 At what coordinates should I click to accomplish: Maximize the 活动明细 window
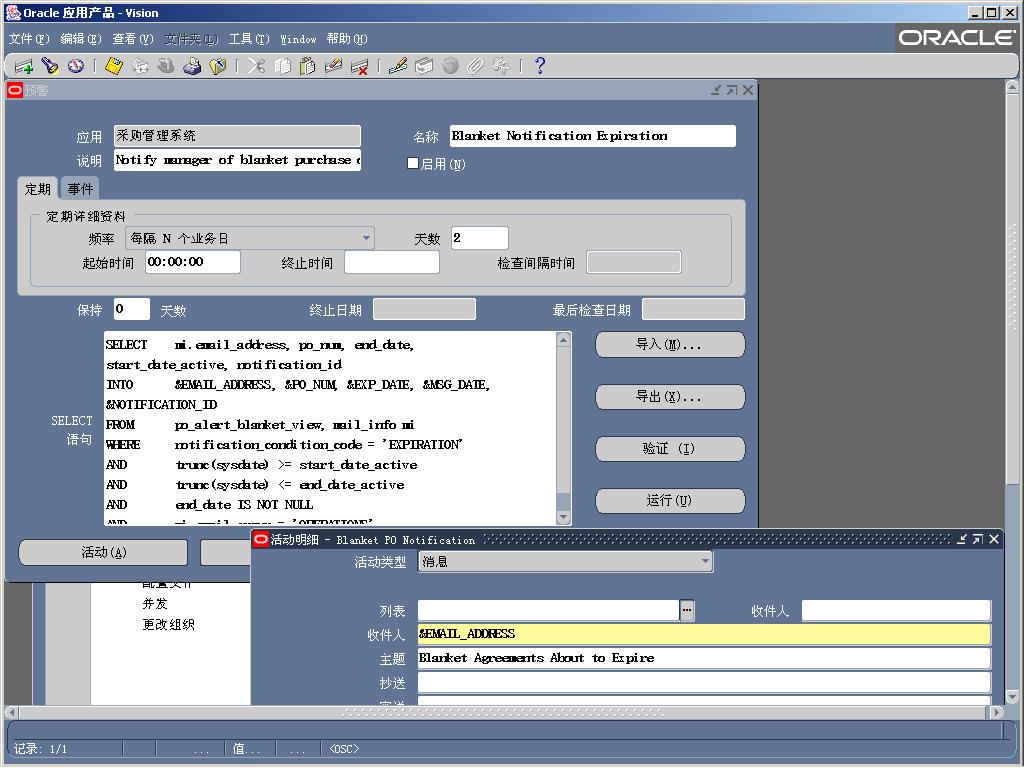pyautogui.click(x=978, y=539)
